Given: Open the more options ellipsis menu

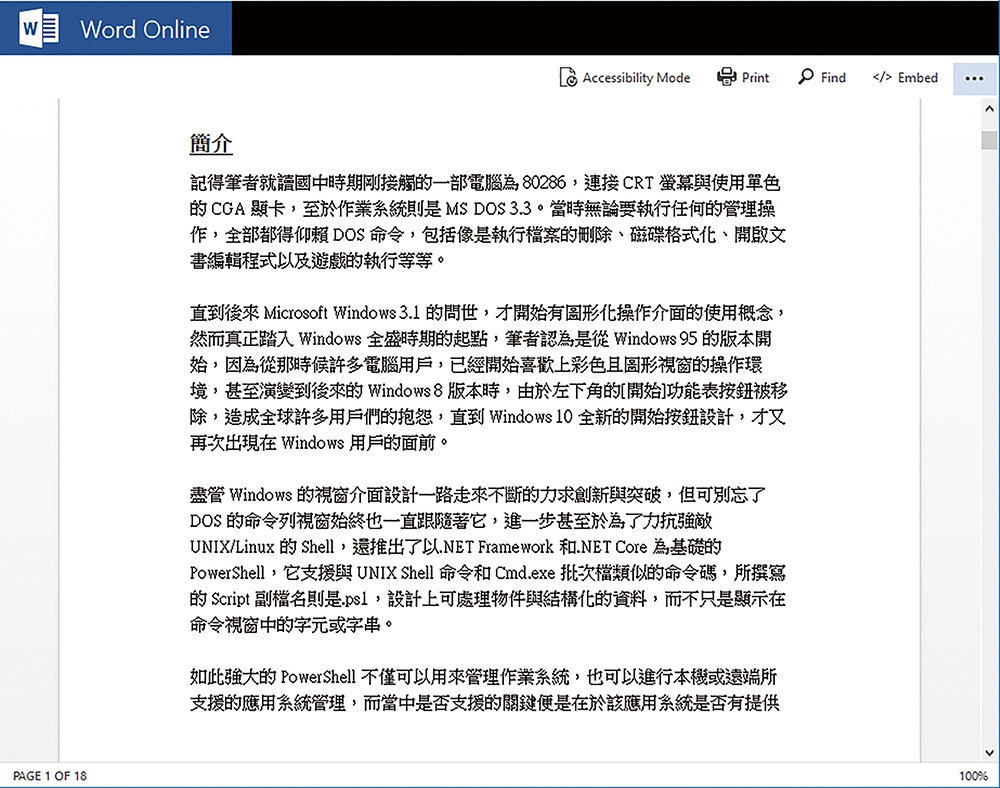Looking at the screenshot, I should [974, 78].
